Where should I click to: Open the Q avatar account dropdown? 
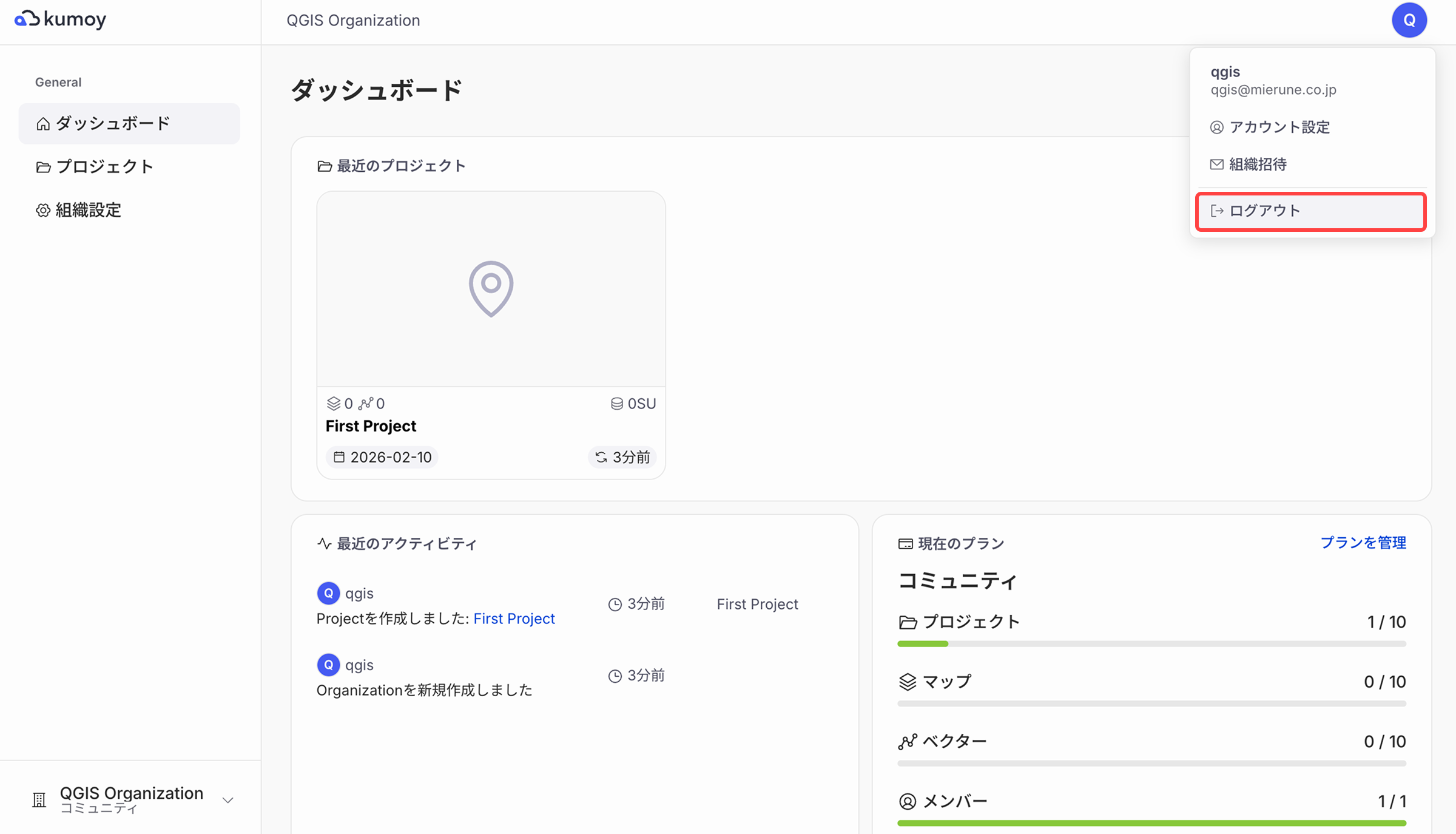(1409, 19)
